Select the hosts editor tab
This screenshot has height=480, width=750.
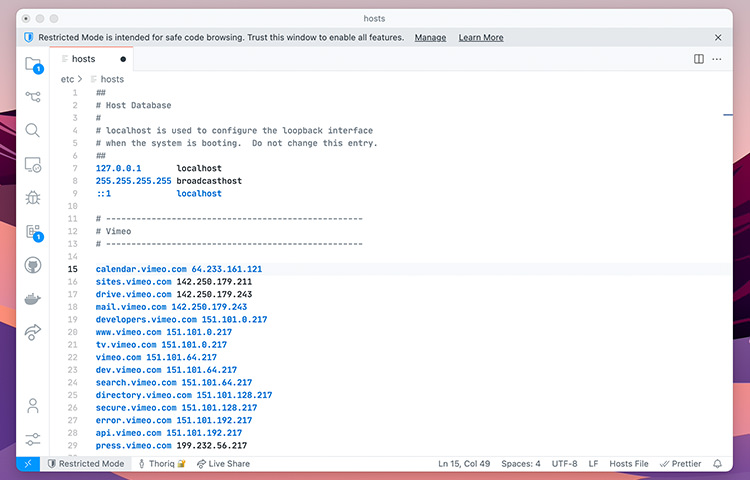click(91, 59)
